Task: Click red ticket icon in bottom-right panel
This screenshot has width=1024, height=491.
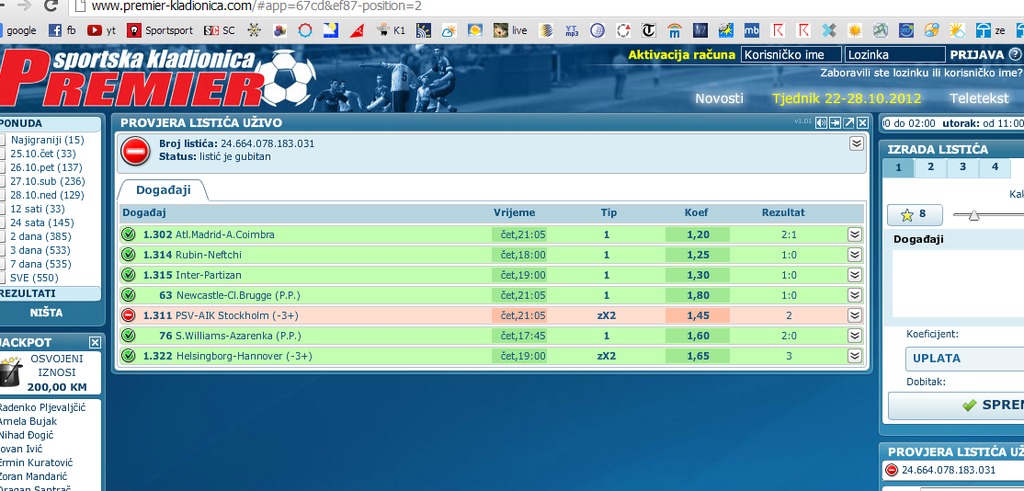Action: point(891,469)
